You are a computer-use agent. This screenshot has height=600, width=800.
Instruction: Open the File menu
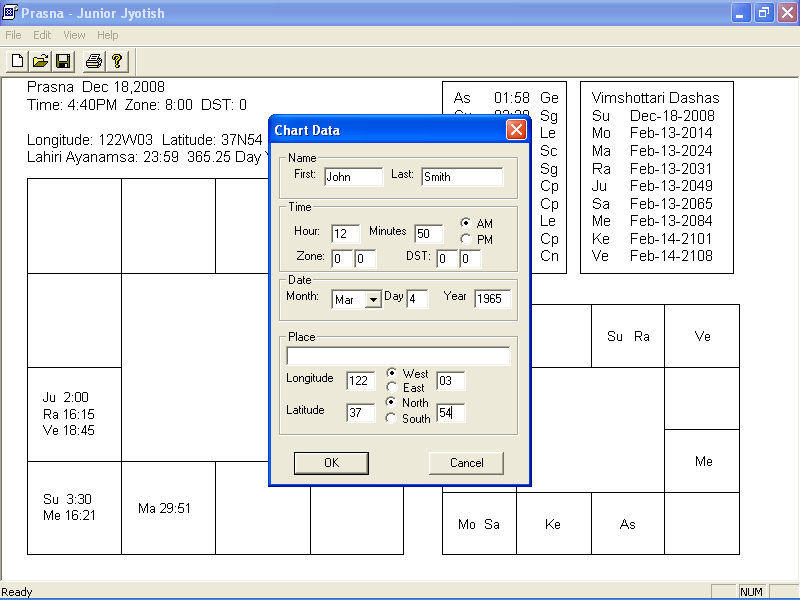point(13,35)
